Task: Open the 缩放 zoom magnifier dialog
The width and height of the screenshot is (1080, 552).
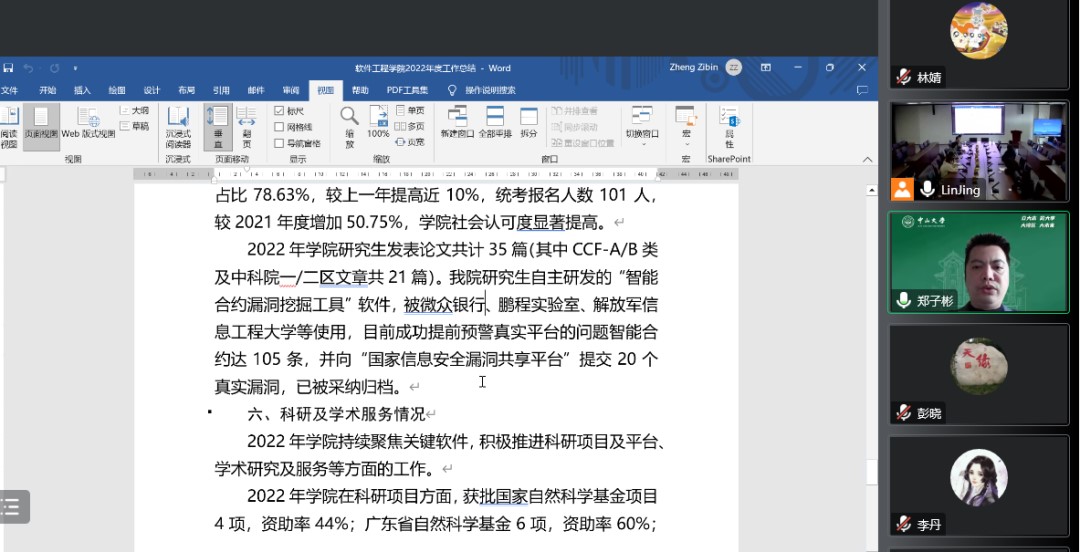Action: 349,126
